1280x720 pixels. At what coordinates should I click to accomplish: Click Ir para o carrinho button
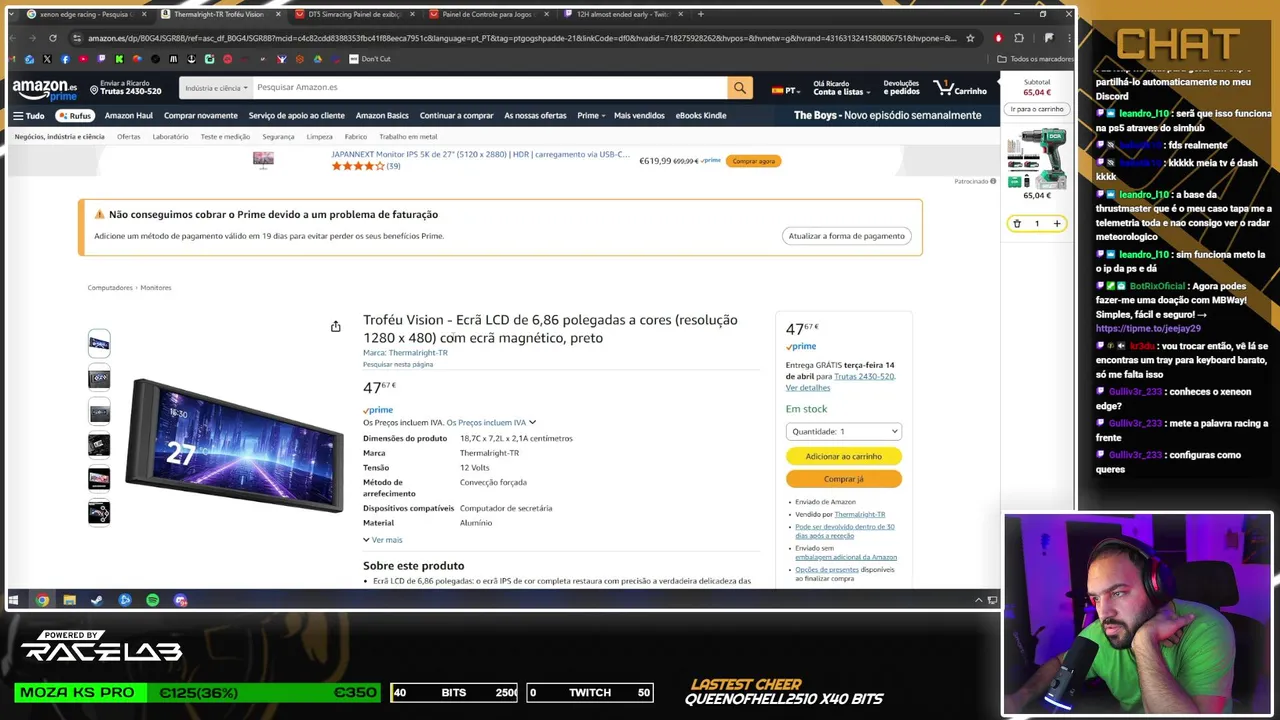click(1036, 109)
